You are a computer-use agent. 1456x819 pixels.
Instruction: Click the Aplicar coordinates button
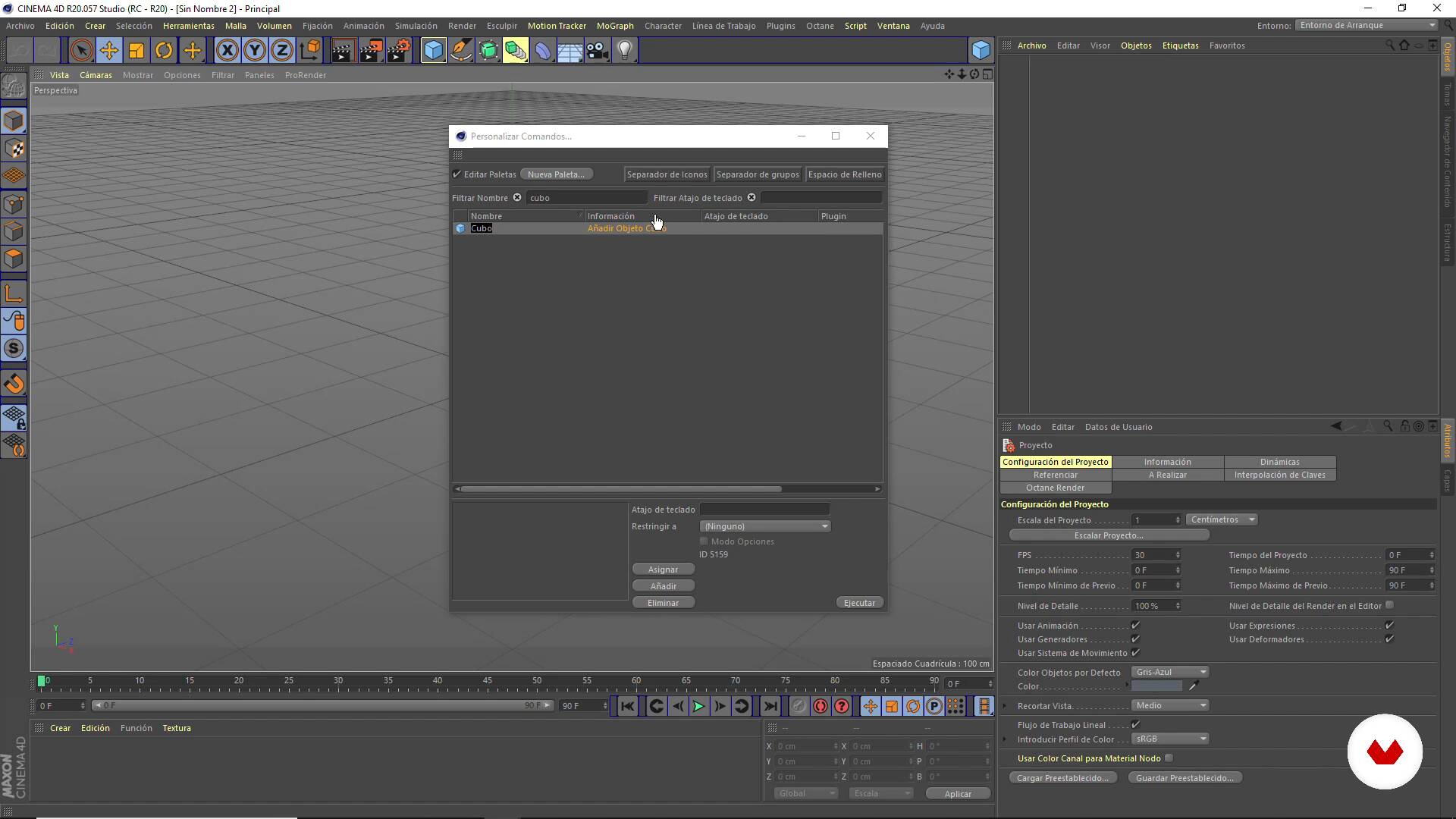click(958, 794)
